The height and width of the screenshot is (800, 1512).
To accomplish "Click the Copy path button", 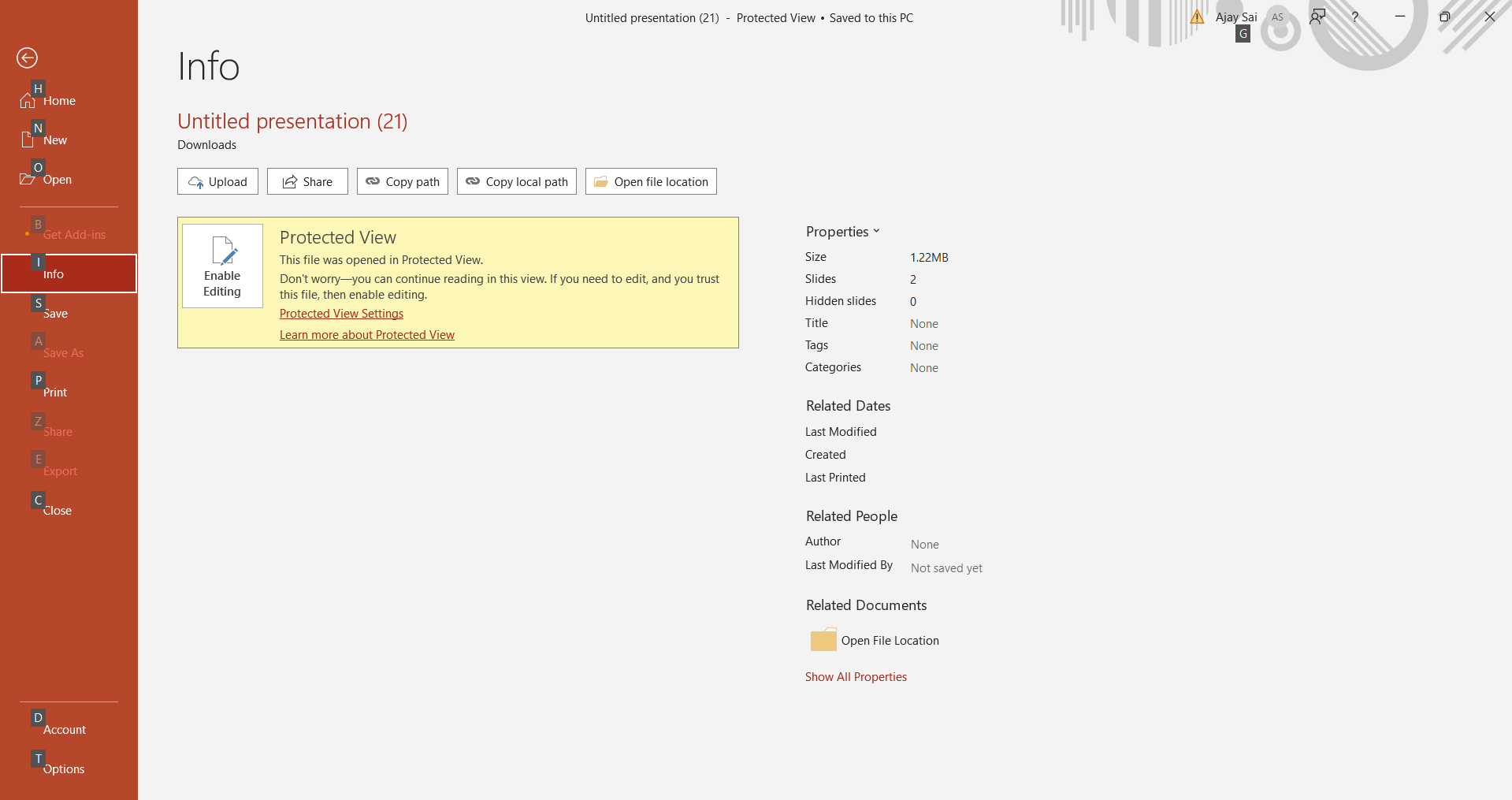I will tap(403, 181).
